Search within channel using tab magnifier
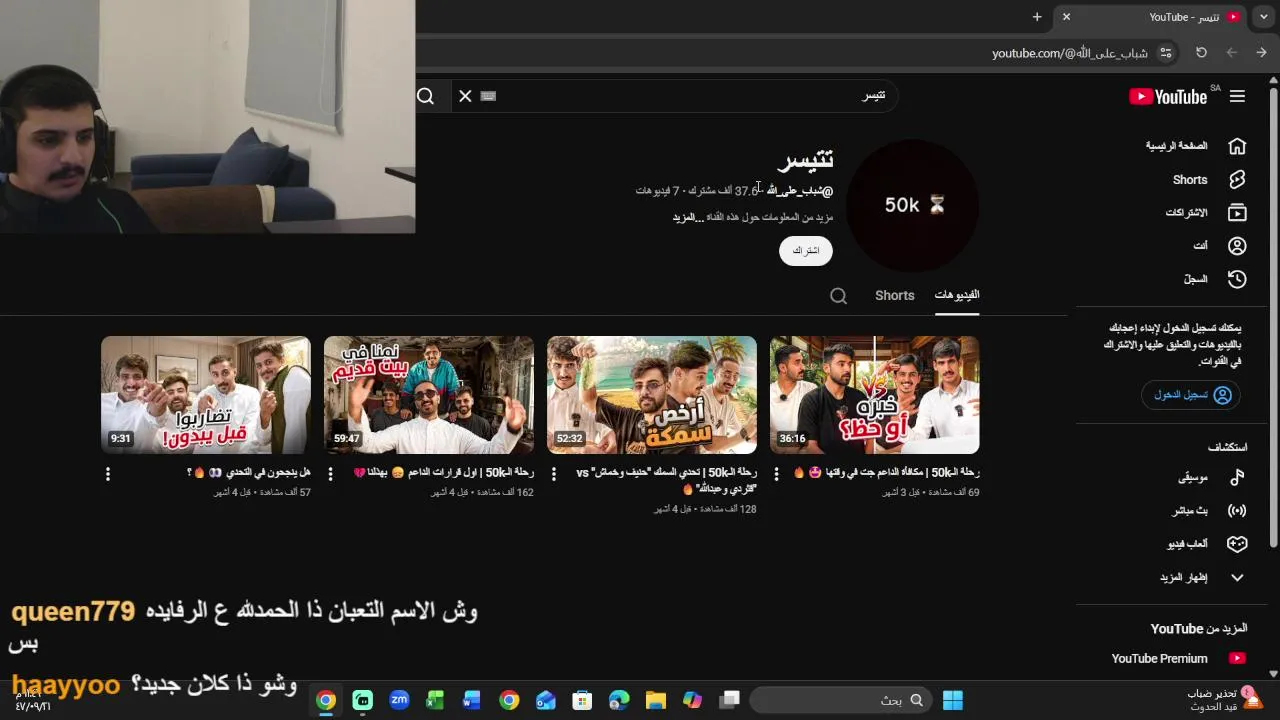Image resolution: width=1280 pixels, height=720 pixels. point(839,296)
